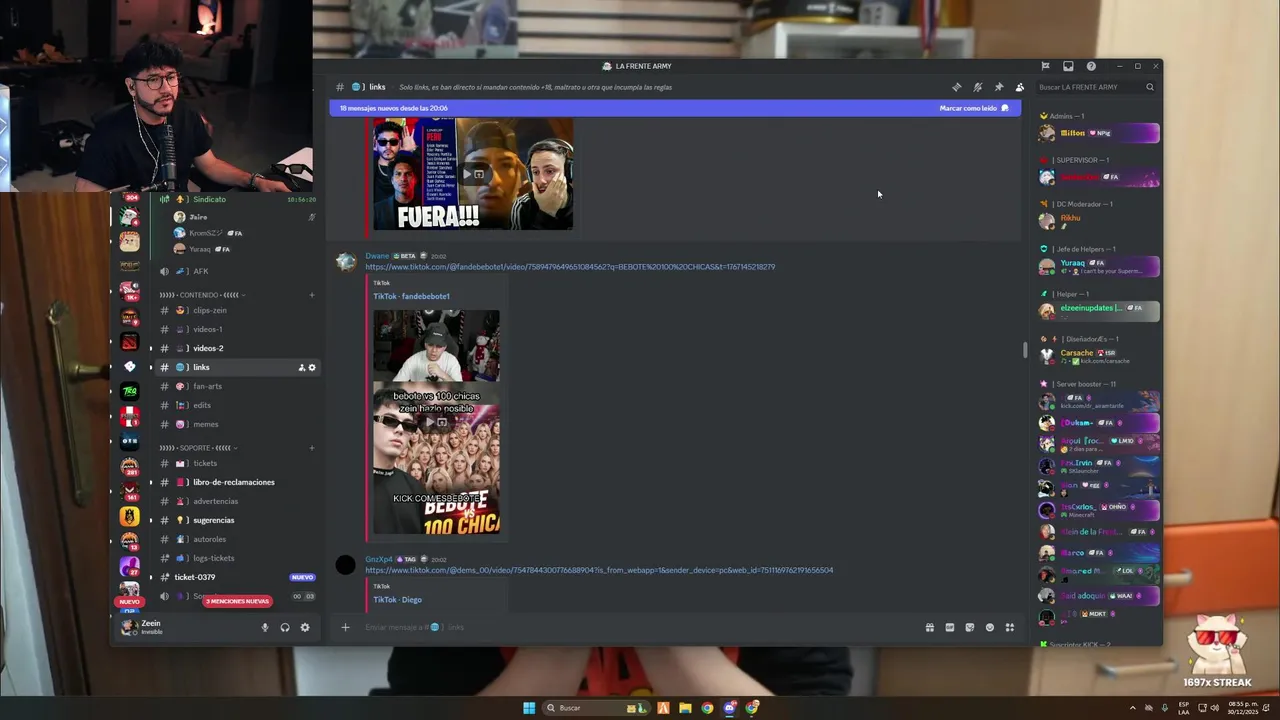Collapse the CONTENIDO category

click(x=203, y=295)
